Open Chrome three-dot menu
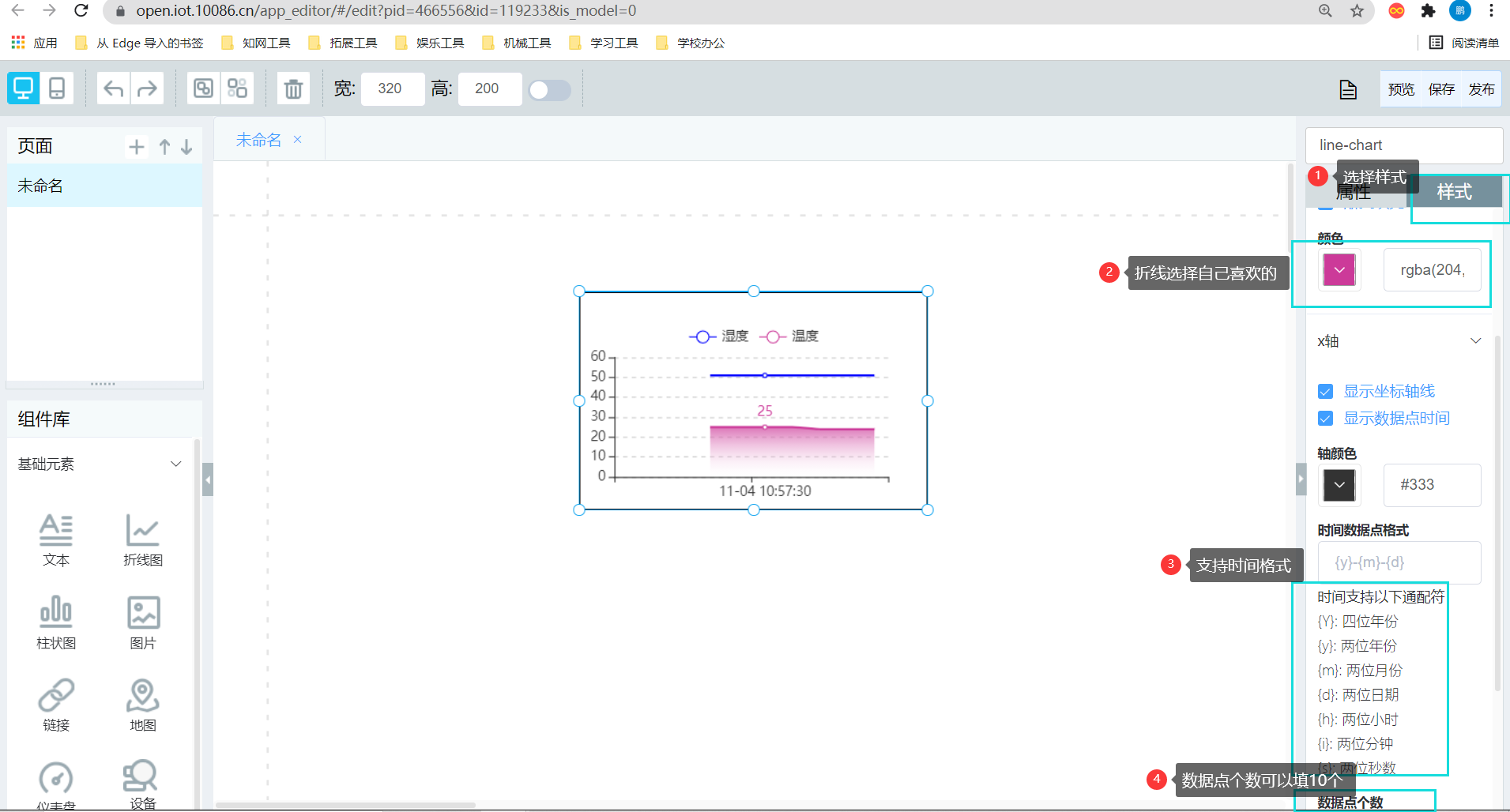The image size is (1510, 812). point(1491,10)
